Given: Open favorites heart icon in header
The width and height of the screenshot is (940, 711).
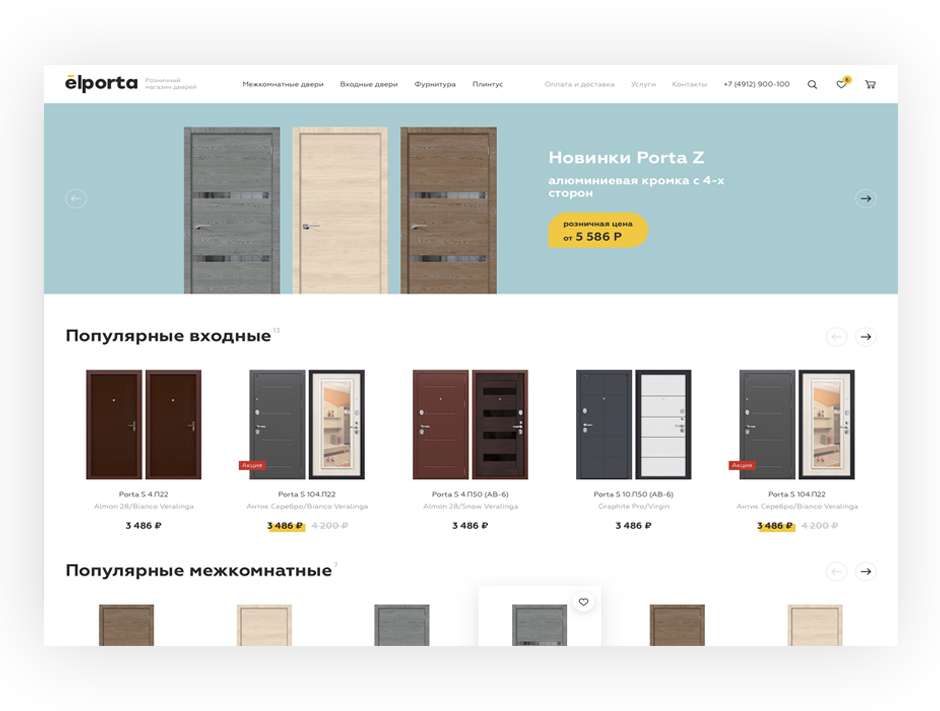Looking at the screenshot, I should 842,84.
